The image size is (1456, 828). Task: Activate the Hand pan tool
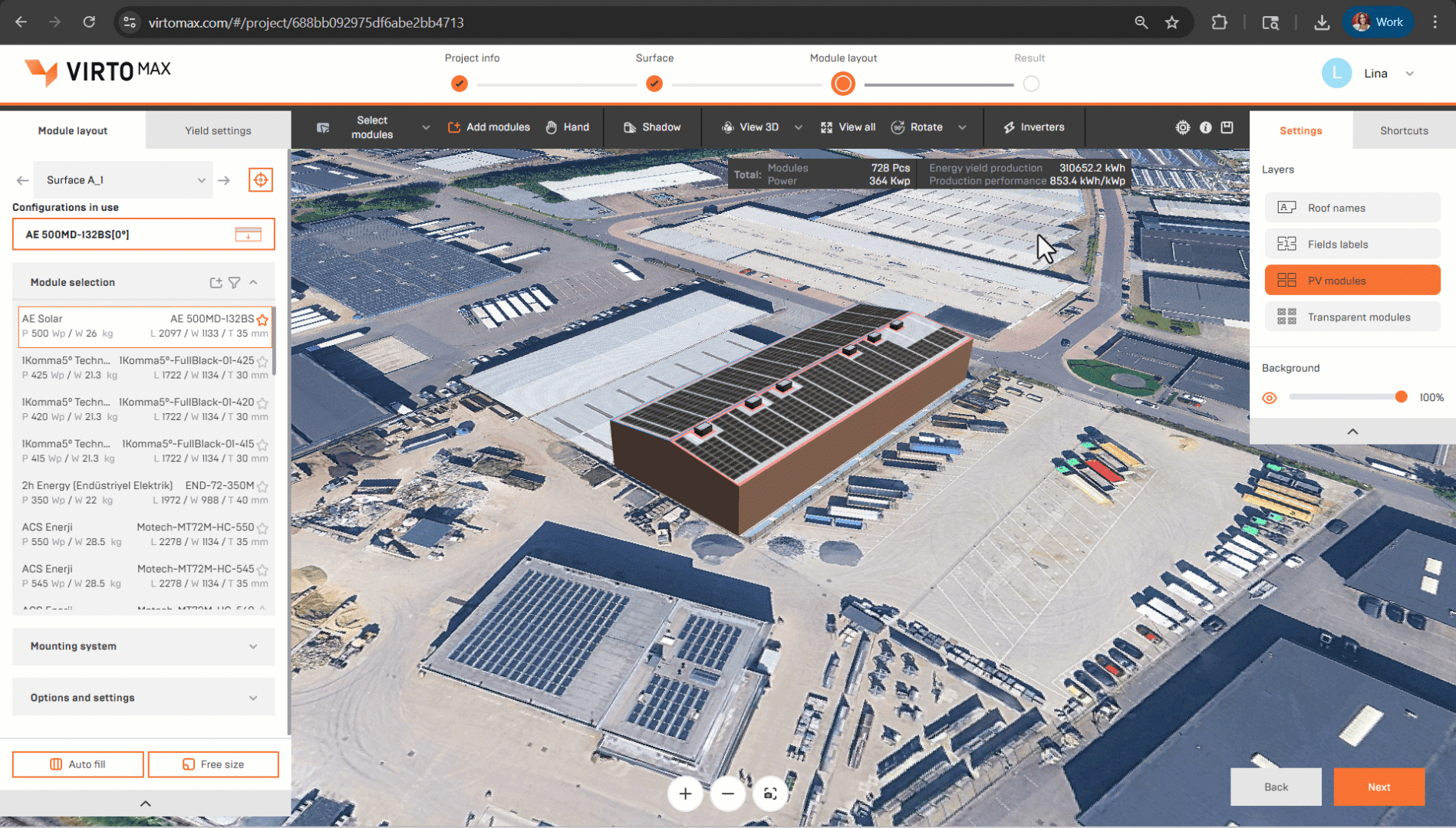(x=568, y=127)
